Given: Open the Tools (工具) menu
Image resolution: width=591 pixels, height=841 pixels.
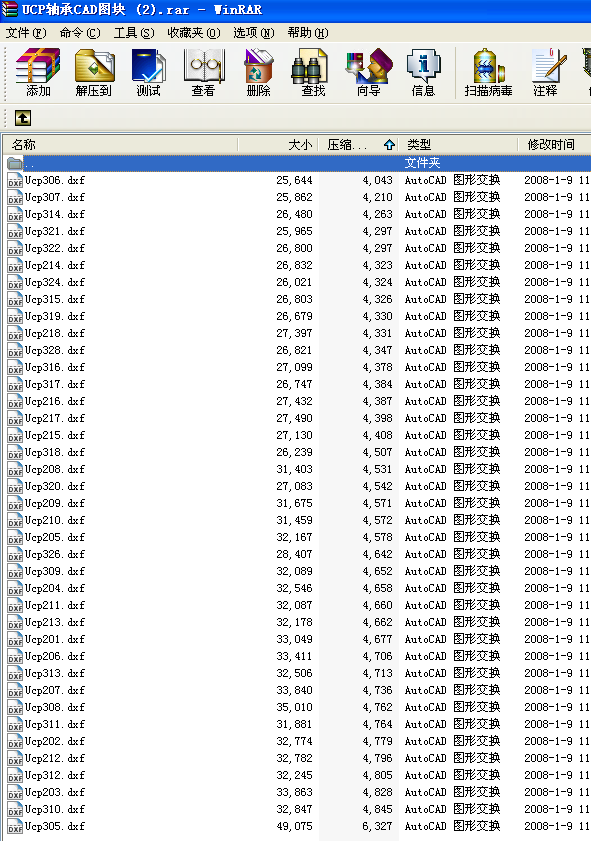Looking at the screenshot, I should (134, 33).
